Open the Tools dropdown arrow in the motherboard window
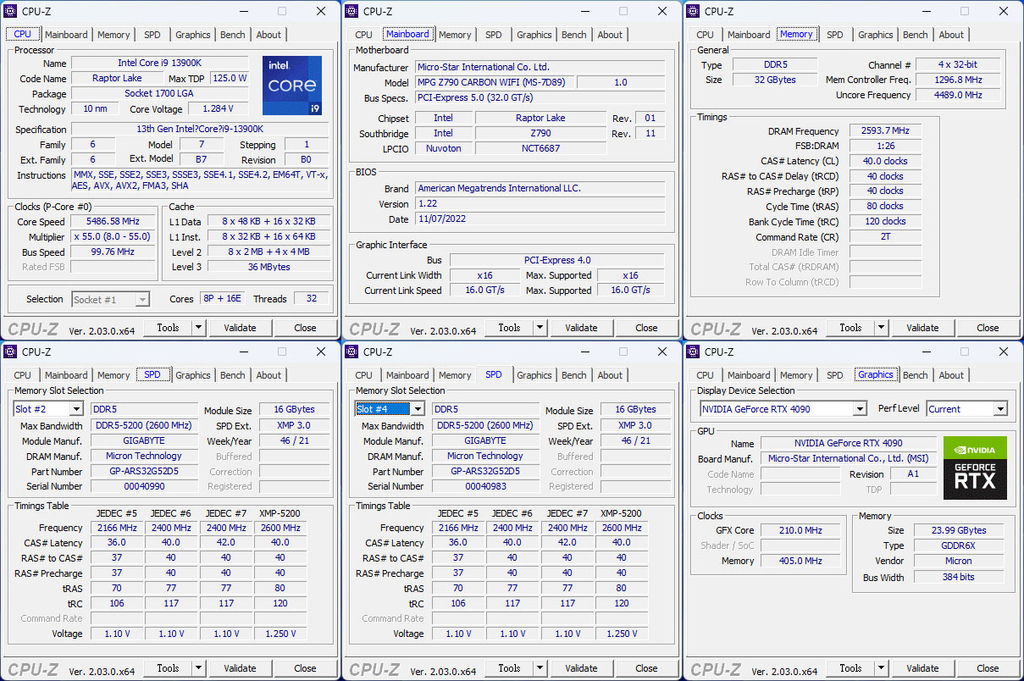Screen dimensions: 1024x681 point(539,328)
